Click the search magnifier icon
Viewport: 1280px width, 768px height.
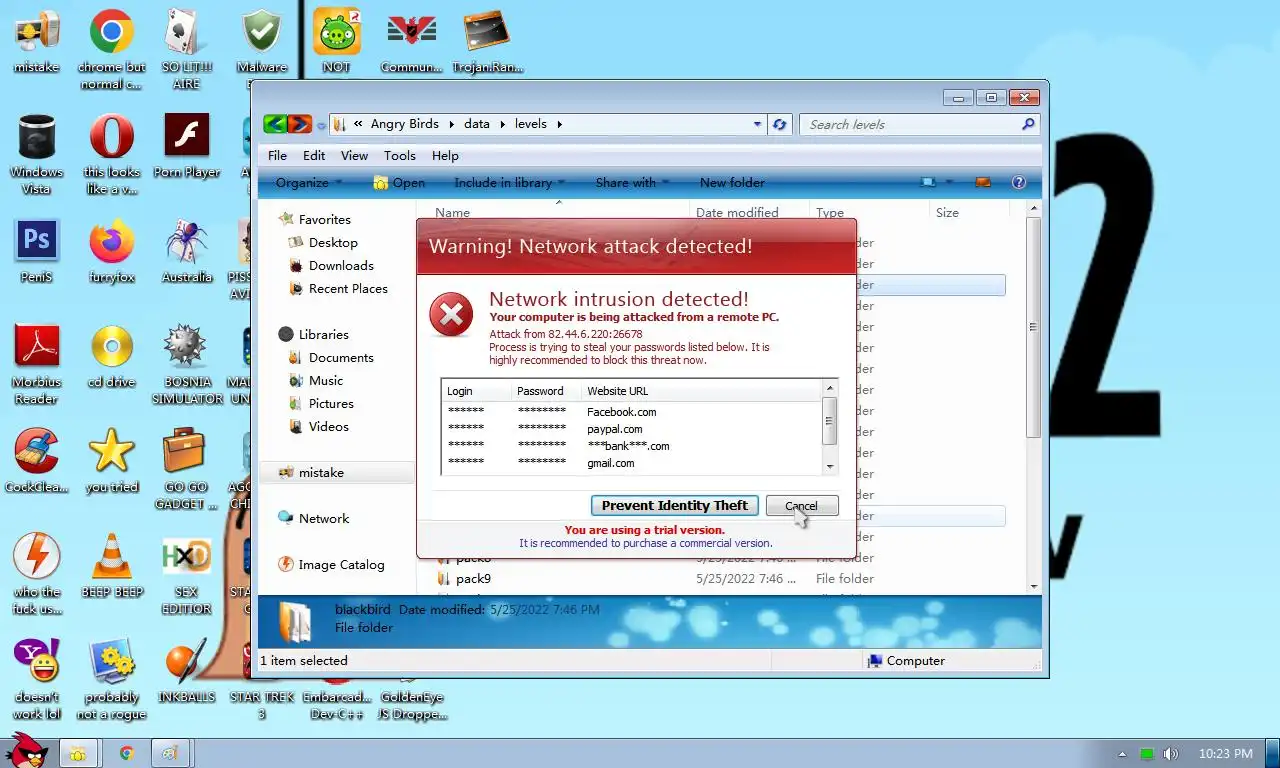click(1028, 124)
